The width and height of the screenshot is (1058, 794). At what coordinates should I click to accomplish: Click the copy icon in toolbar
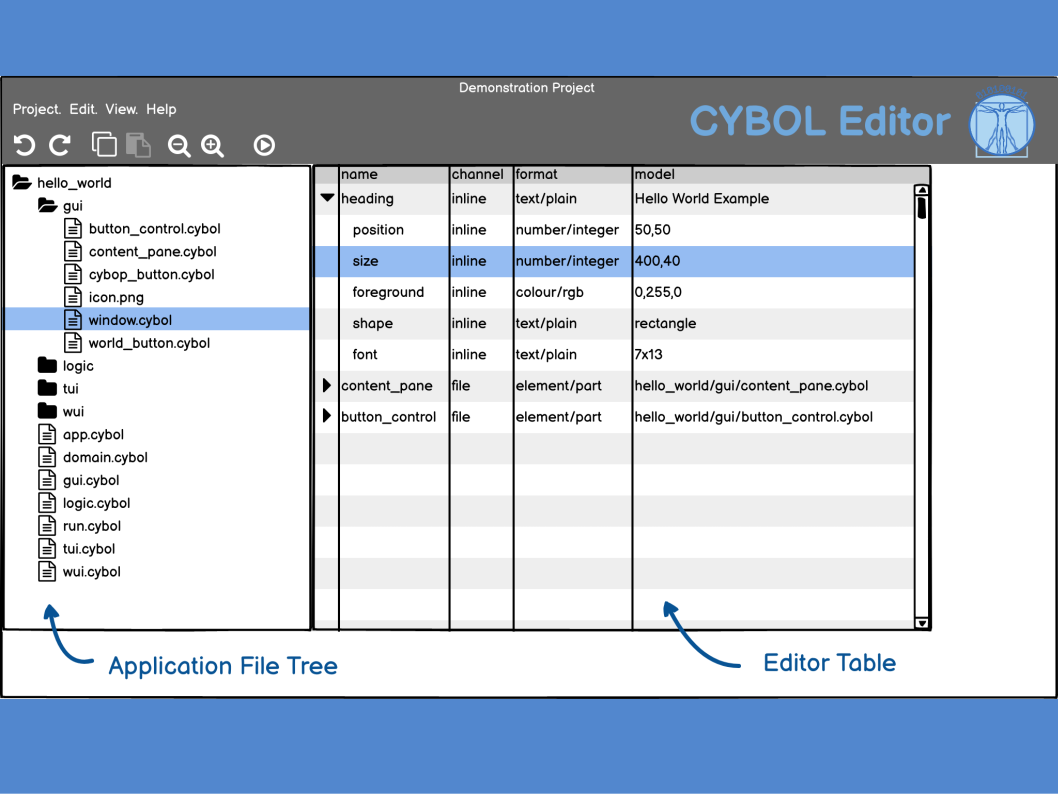click(103, 145)
